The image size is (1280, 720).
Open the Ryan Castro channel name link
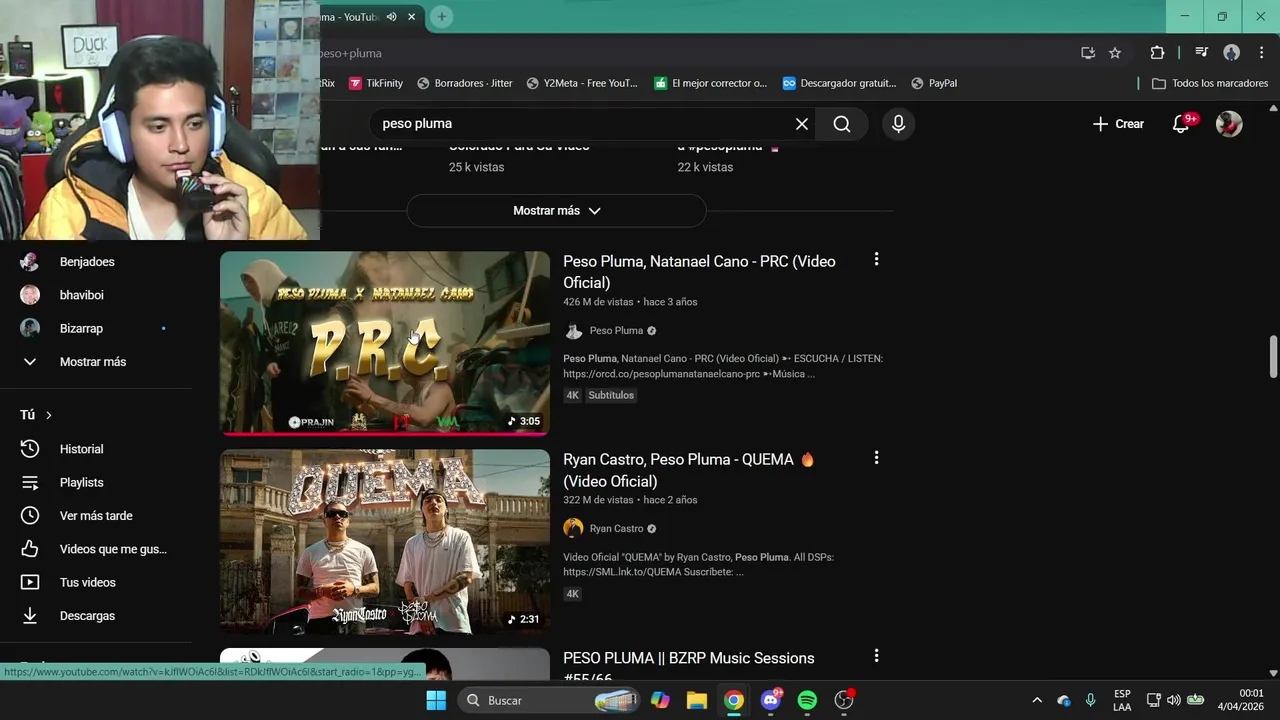click(616, 529)
